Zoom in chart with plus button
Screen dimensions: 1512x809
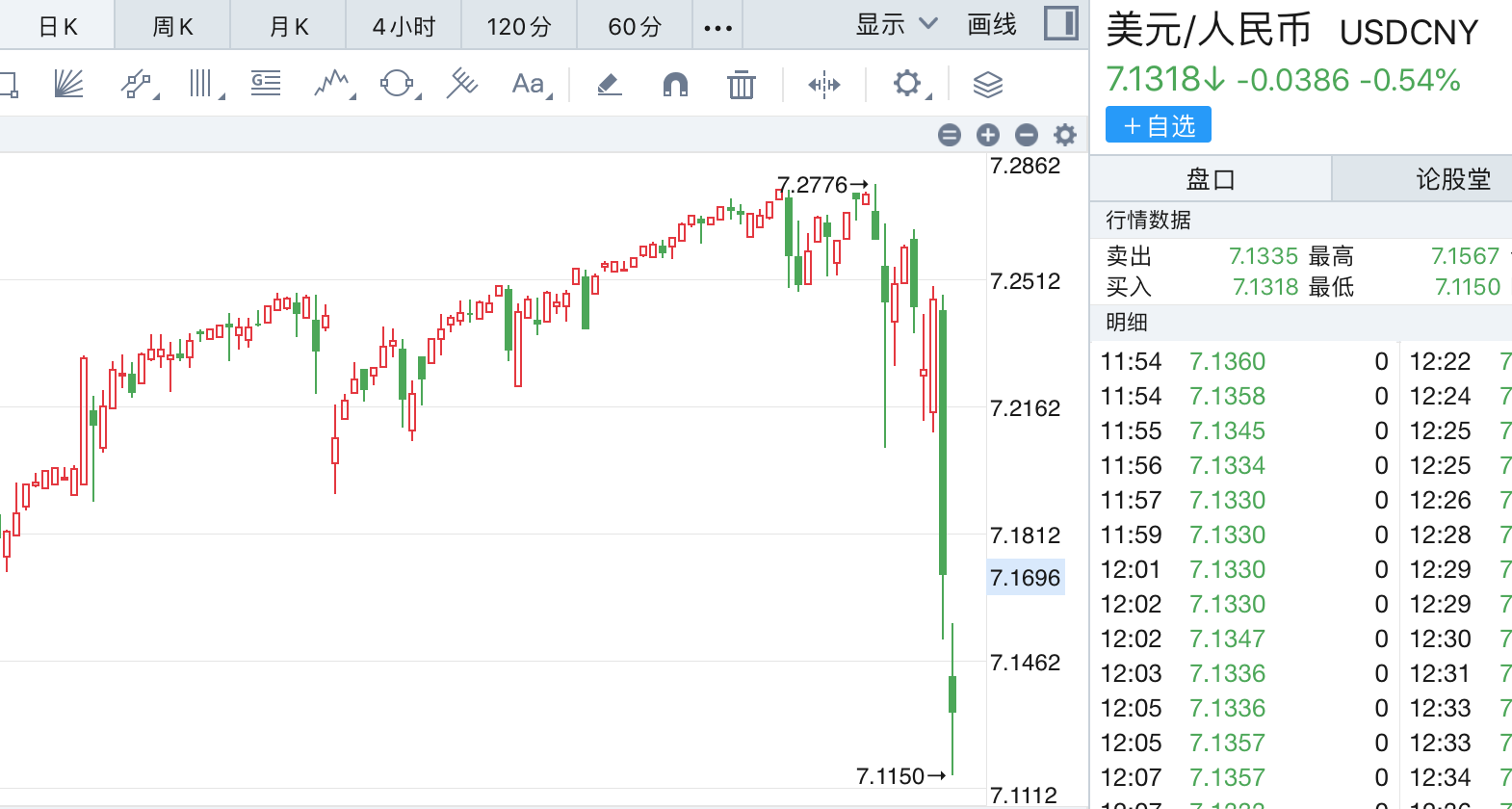coord(987,135)
